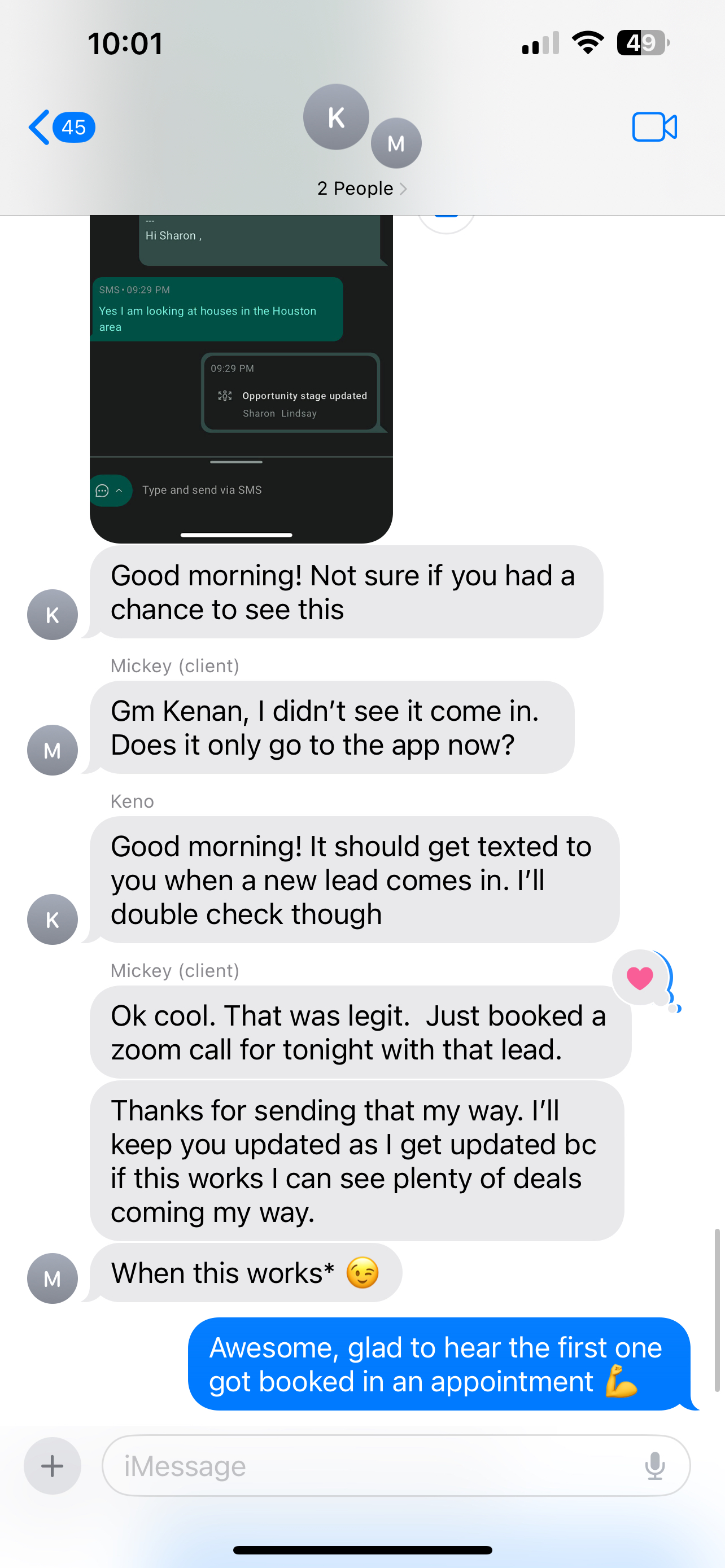This screenshot has height=1568, width=725.
Task: Select the Gm Kenan message bubble
Action: point(332,728)
